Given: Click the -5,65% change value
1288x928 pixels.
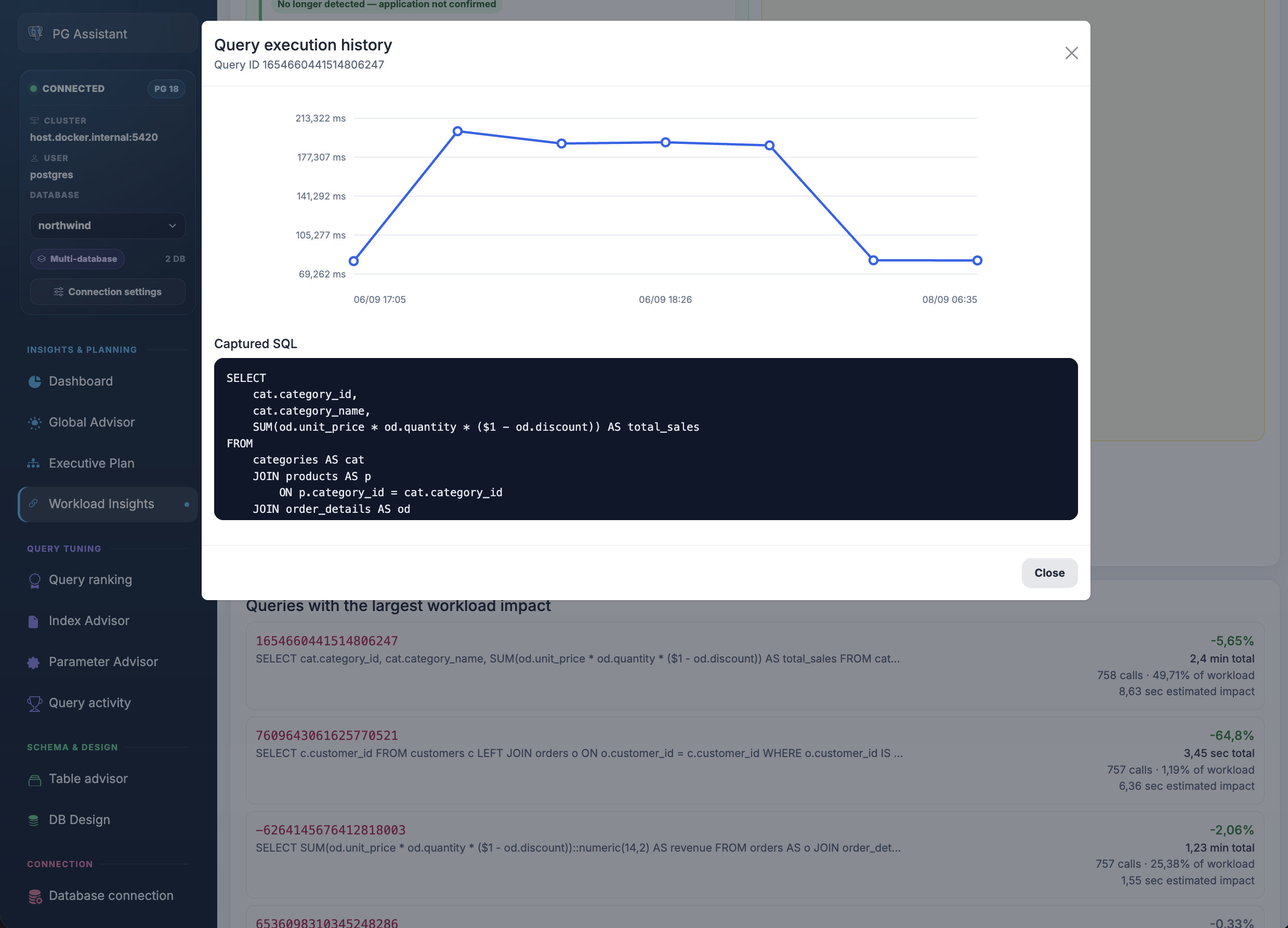Looking at the screenshot, I should [x=1232, y=641].
